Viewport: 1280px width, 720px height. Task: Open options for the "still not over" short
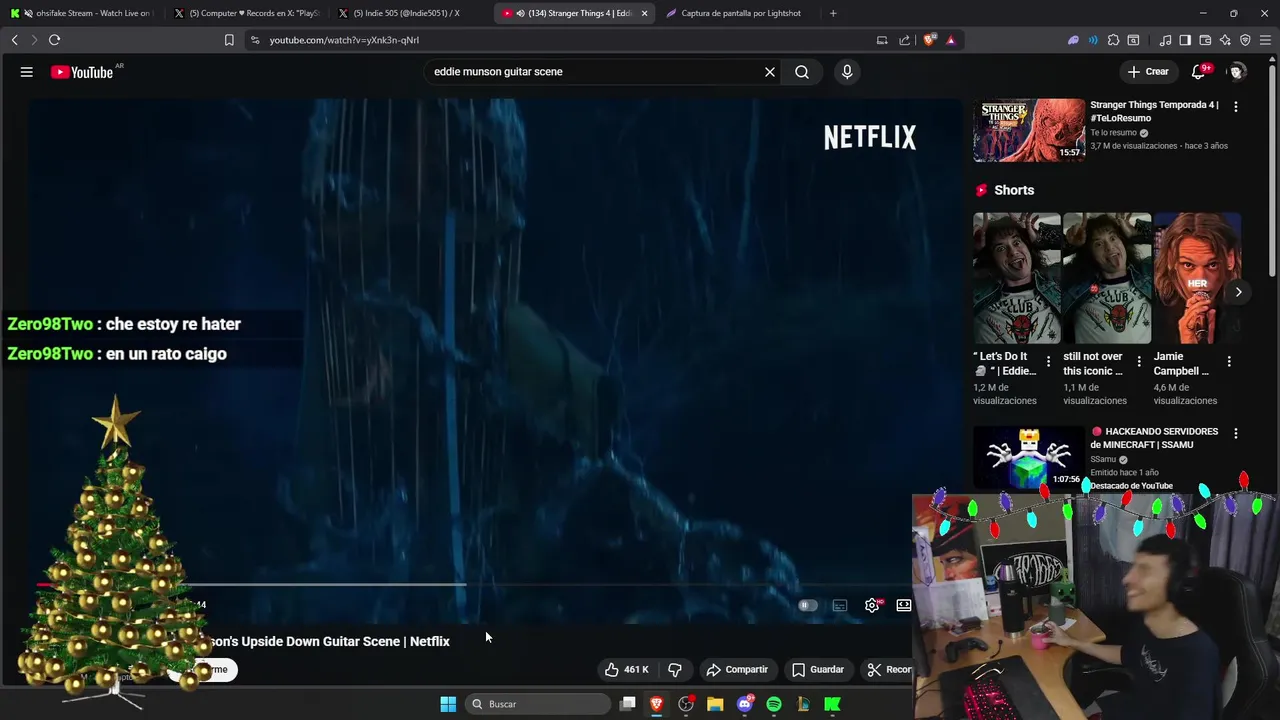(1138, 362)
